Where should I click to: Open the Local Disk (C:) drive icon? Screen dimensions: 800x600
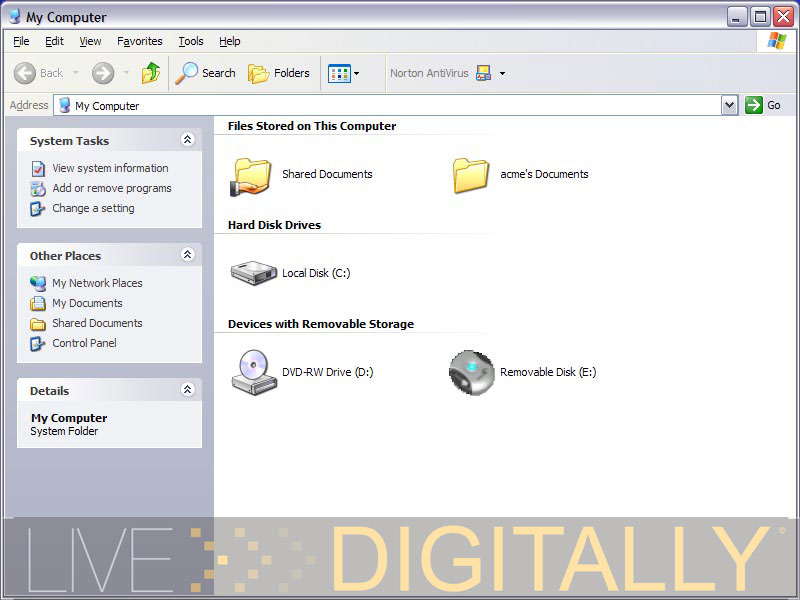pos(254,273)
